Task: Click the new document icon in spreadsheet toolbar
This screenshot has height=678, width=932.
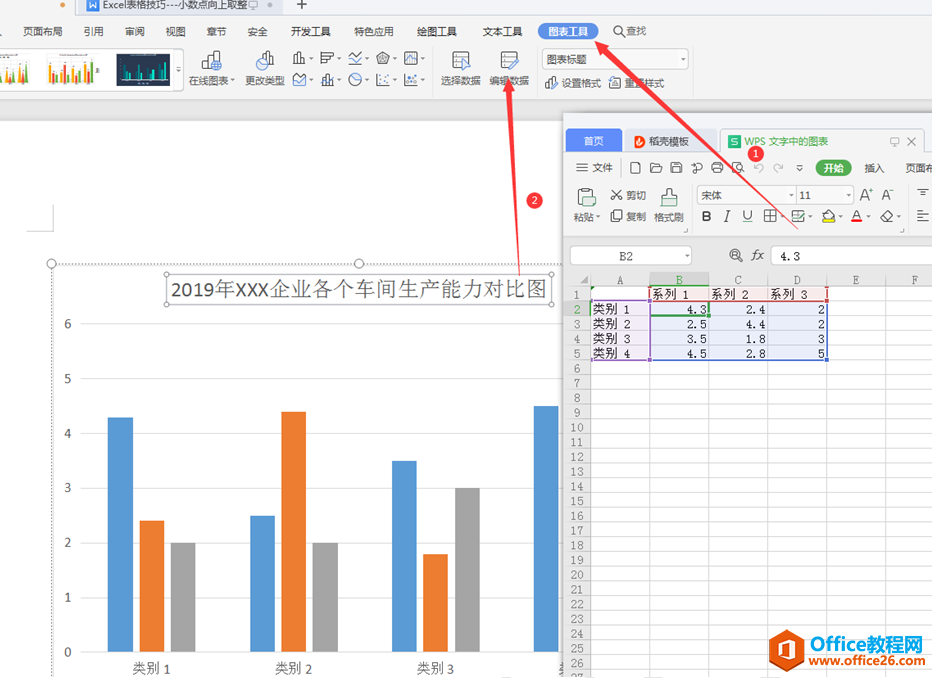Action: coord(635,168)
